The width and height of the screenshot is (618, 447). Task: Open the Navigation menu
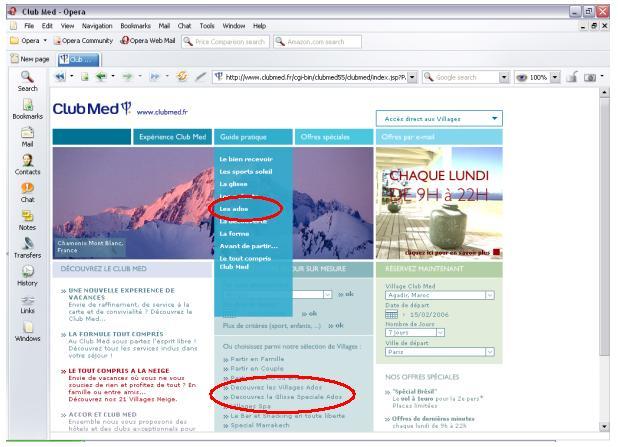[97, 26]
